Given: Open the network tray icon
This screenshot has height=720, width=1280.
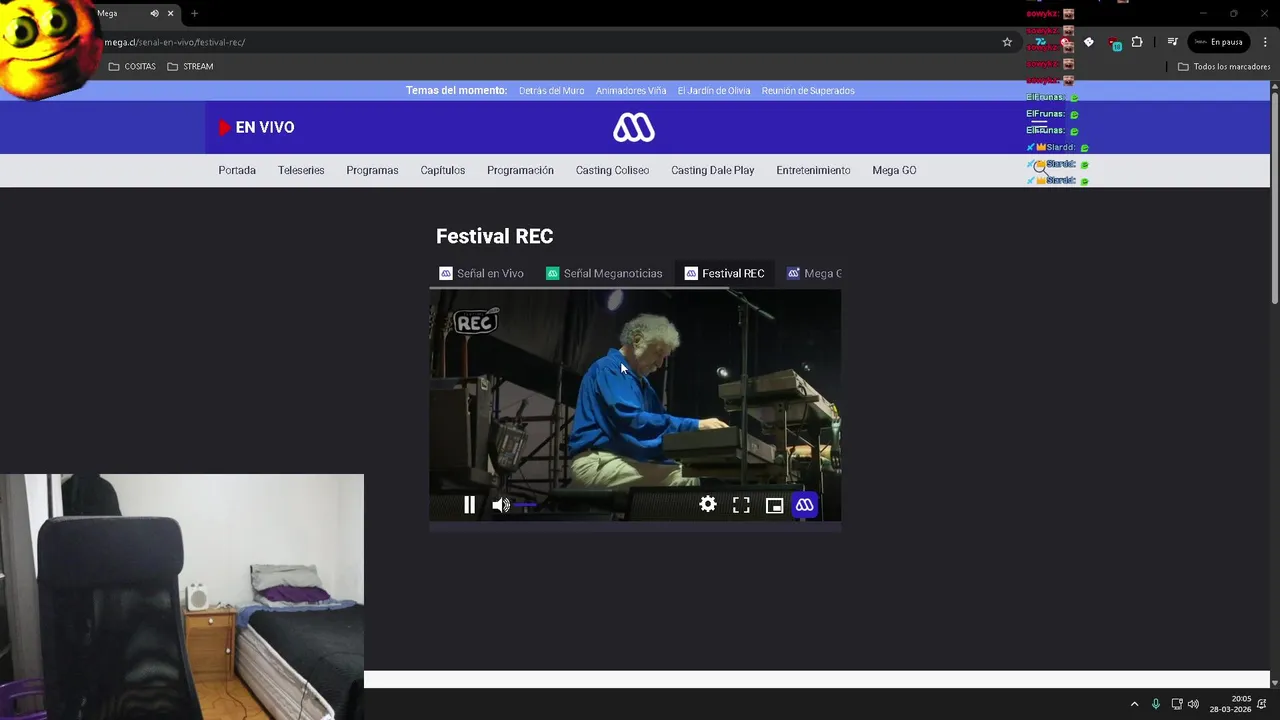Looking at the screenshot, I should tap(1177, 704).
